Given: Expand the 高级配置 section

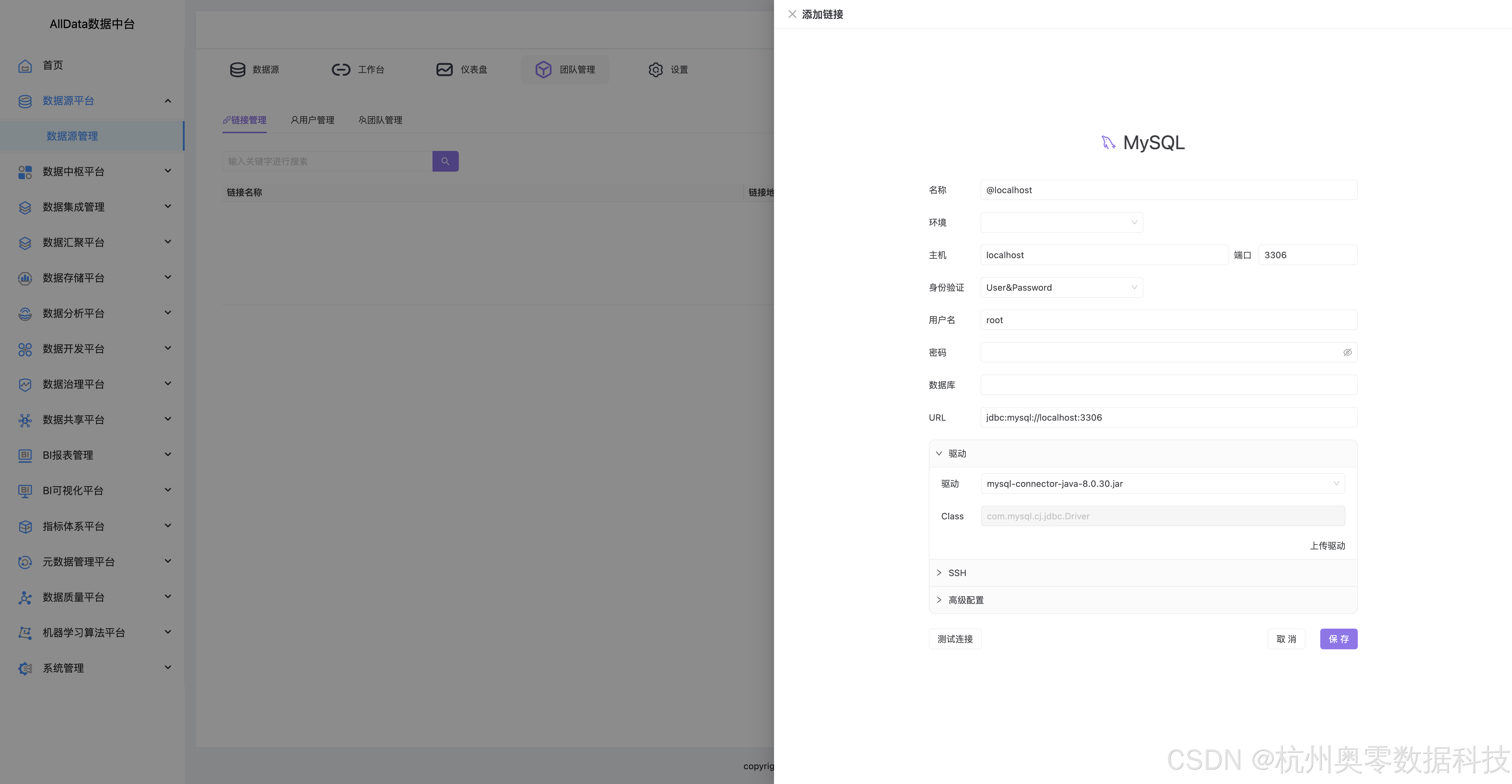Looking at the screenshot, I should [x=965, y=600].
